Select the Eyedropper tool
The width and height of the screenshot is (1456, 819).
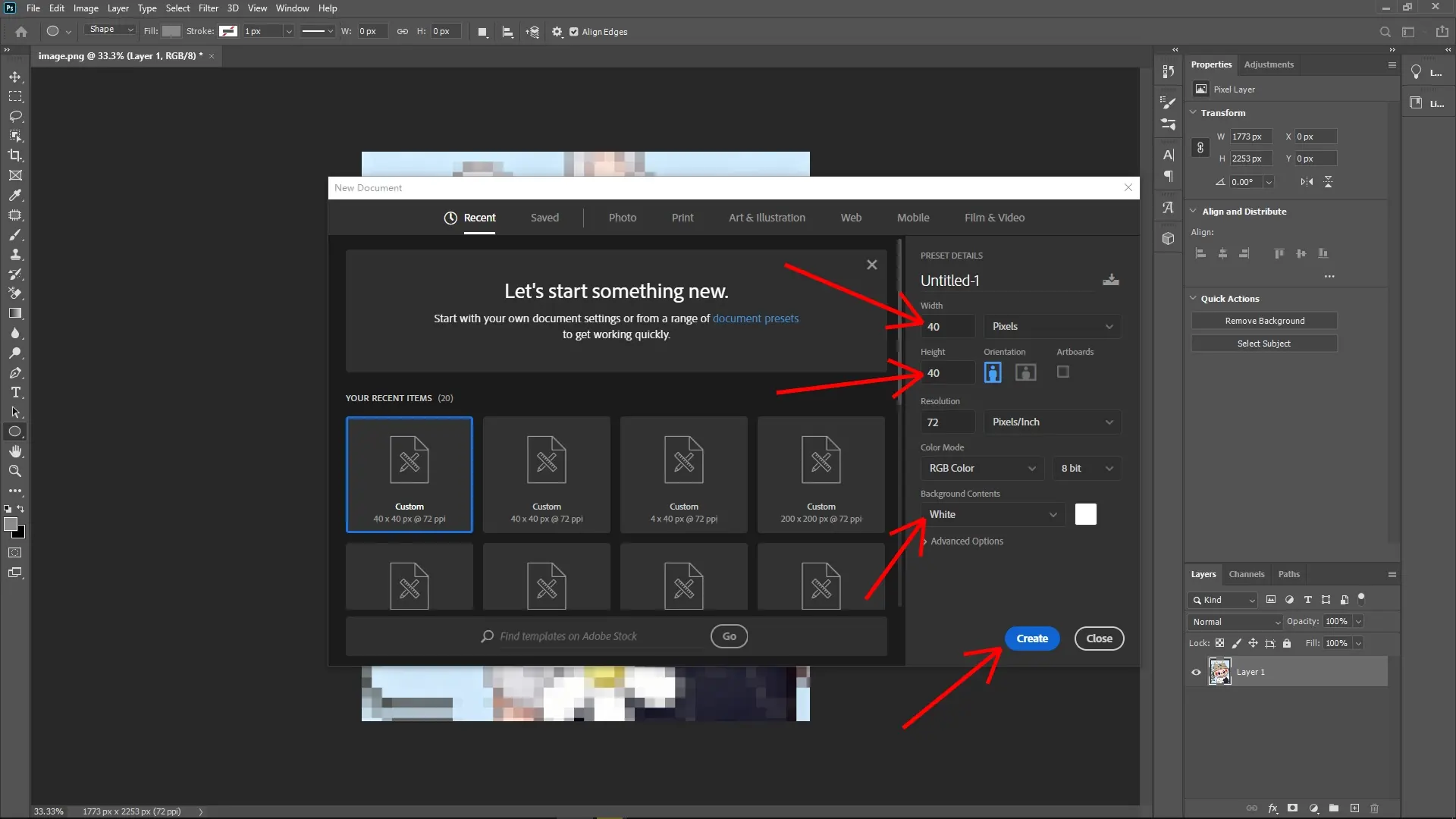pos(15,196)
